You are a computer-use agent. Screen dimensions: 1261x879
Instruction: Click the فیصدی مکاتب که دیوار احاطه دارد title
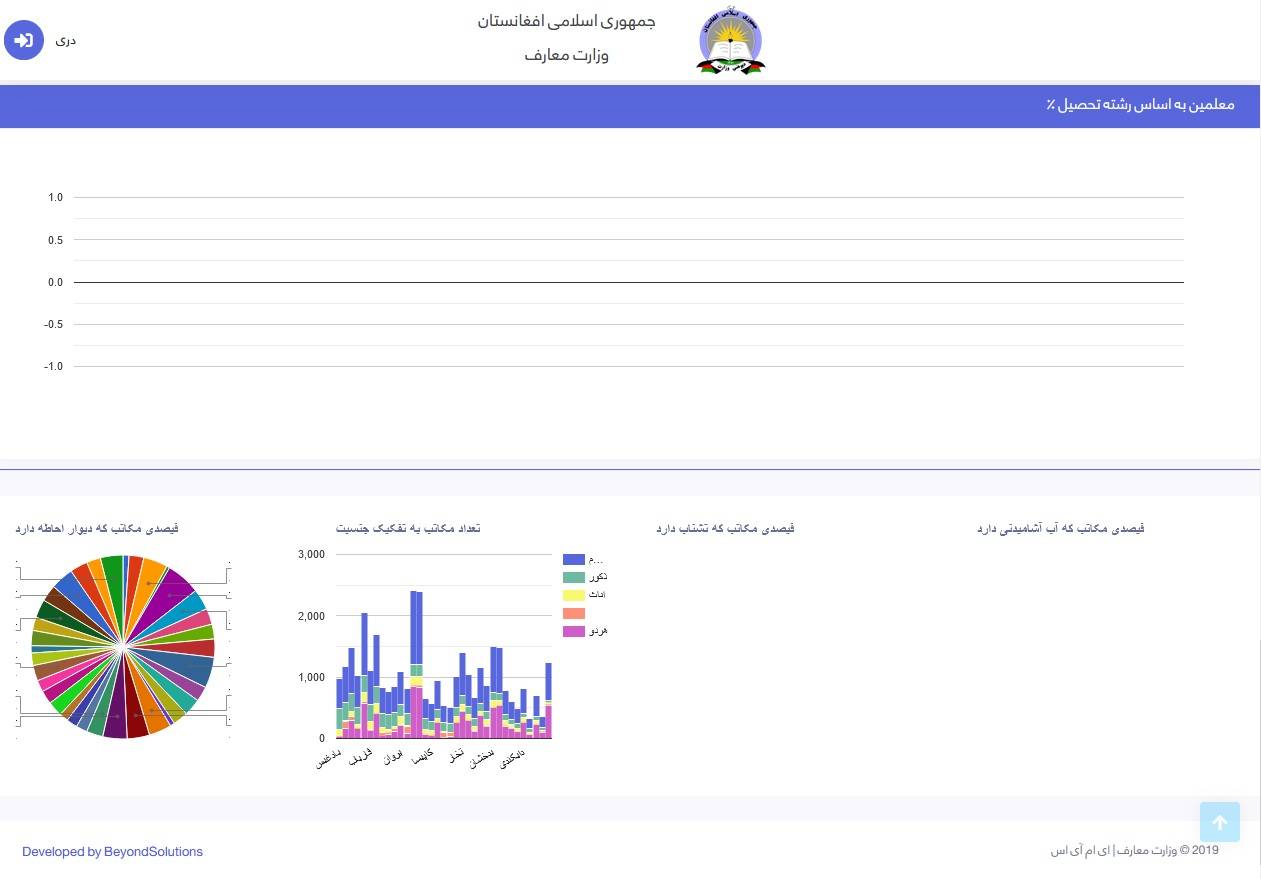[97, 528]
